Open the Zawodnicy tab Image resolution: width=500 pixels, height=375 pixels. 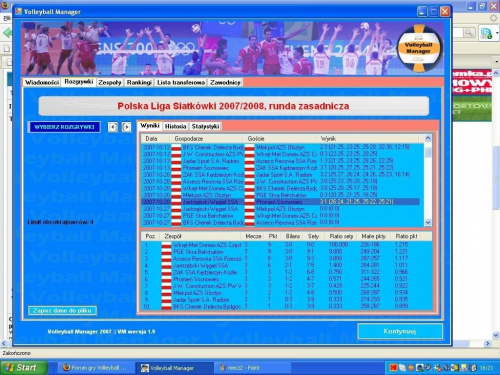(x=225, y=82)
